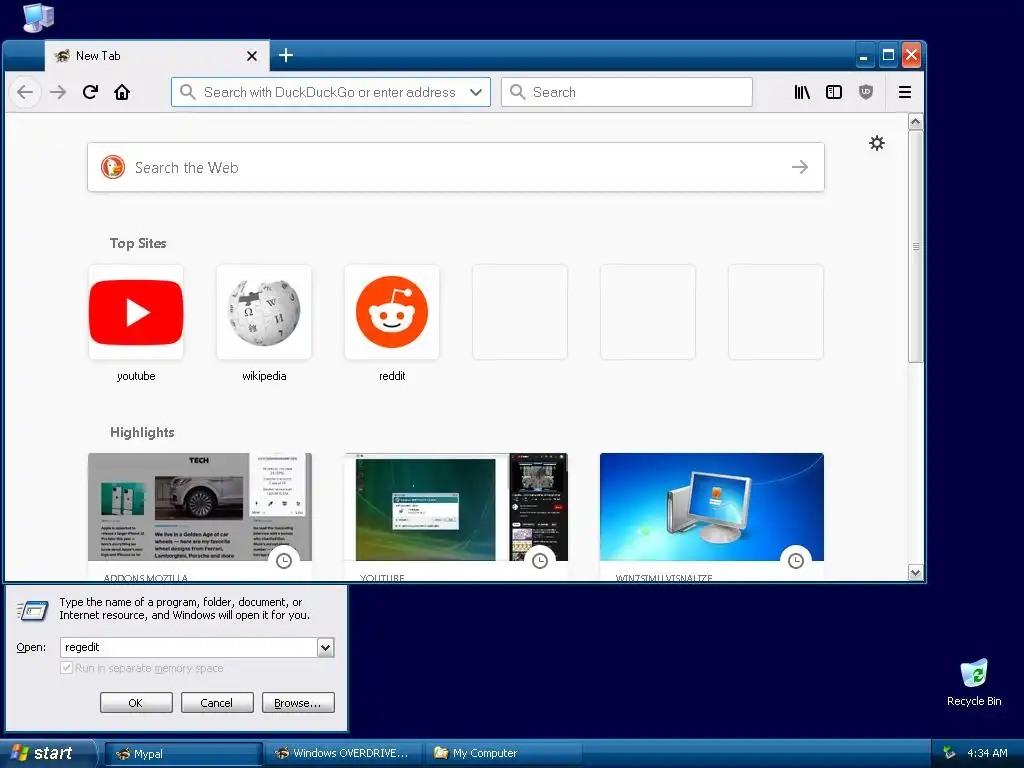Toggle Run in separate memory space checkbox
The image size is (1024, 768).
pos(66,668)
